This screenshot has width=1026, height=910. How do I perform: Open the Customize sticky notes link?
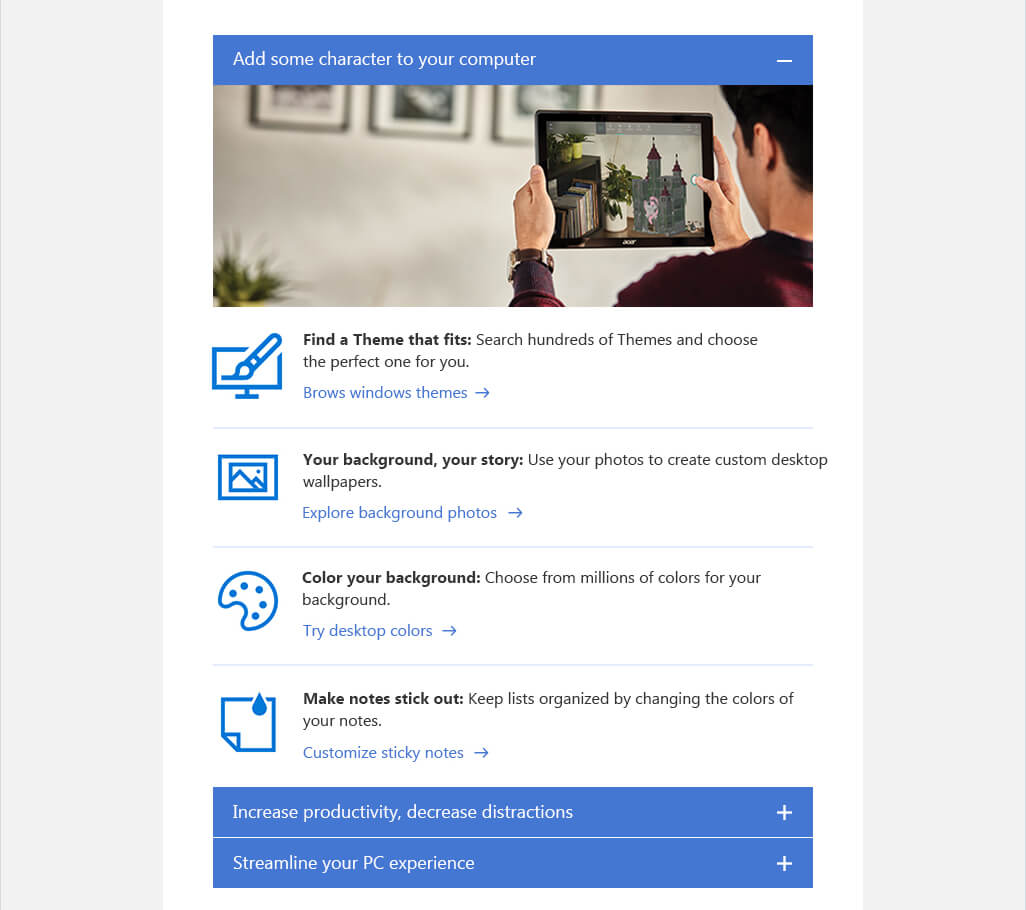coord(383,753)
